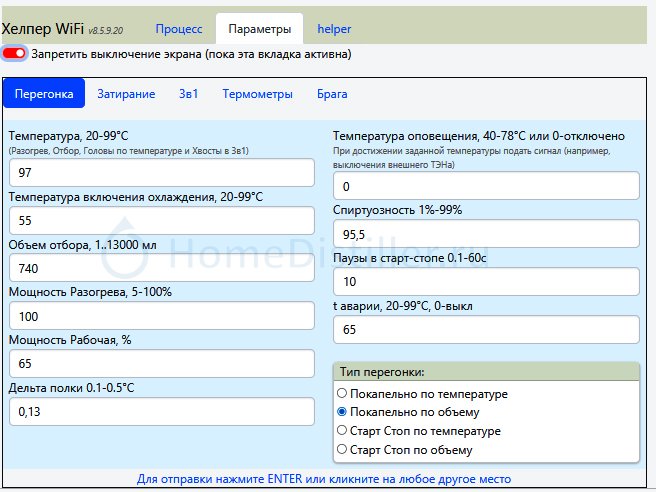Open the 3в1 sub-tab
The height and width of the screenshot is (492, 656).
188,94
